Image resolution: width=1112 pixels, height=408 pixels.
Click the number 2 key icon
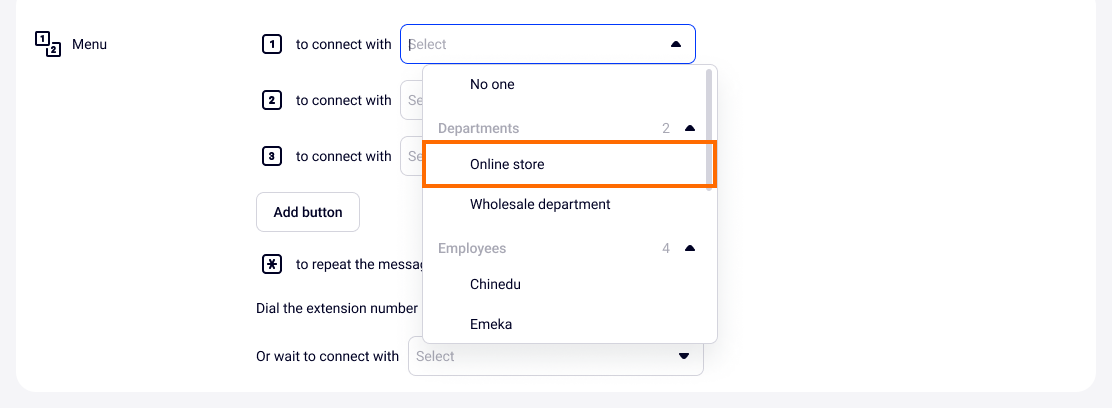(x=271, y=100)
